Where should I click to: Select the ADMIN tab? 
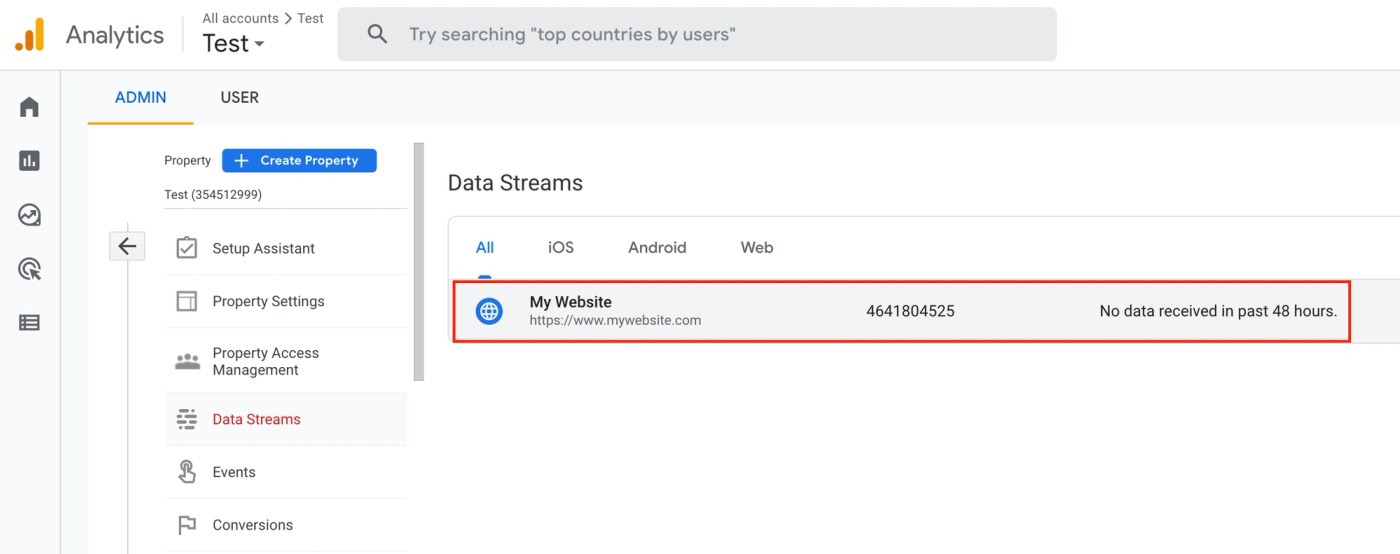(141, 98)
